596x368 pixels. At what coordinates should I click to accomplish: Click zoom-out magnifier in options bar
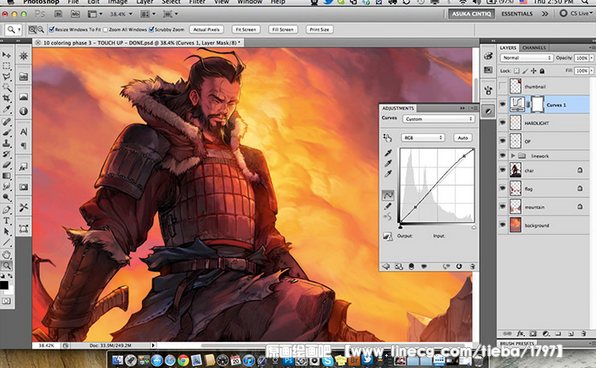pos(40,29)
